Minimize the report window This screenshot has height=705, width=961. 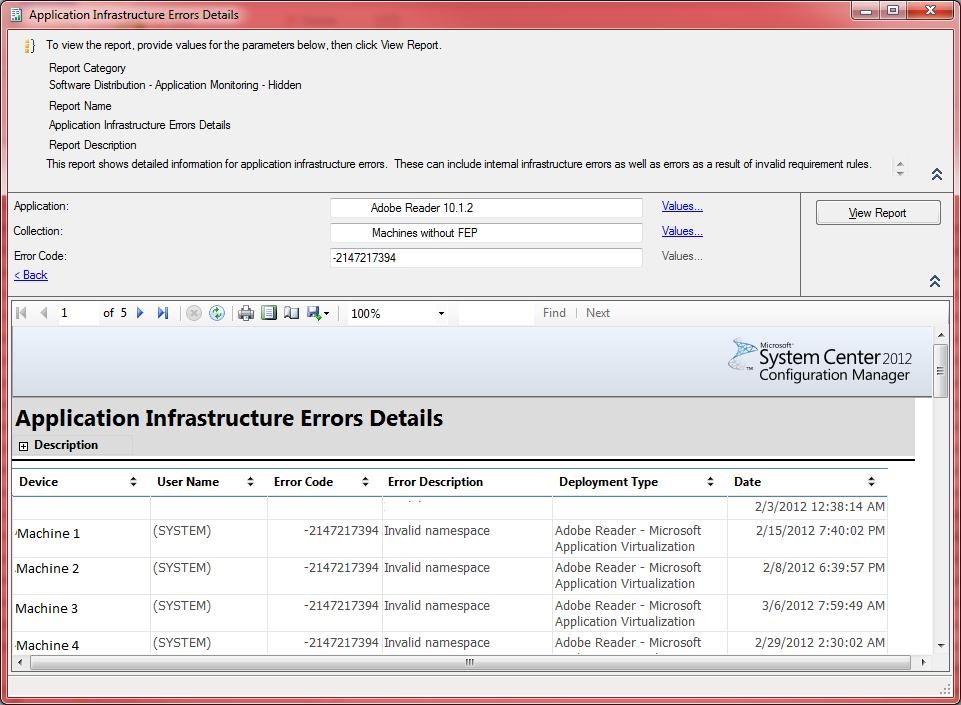(866, 10)
